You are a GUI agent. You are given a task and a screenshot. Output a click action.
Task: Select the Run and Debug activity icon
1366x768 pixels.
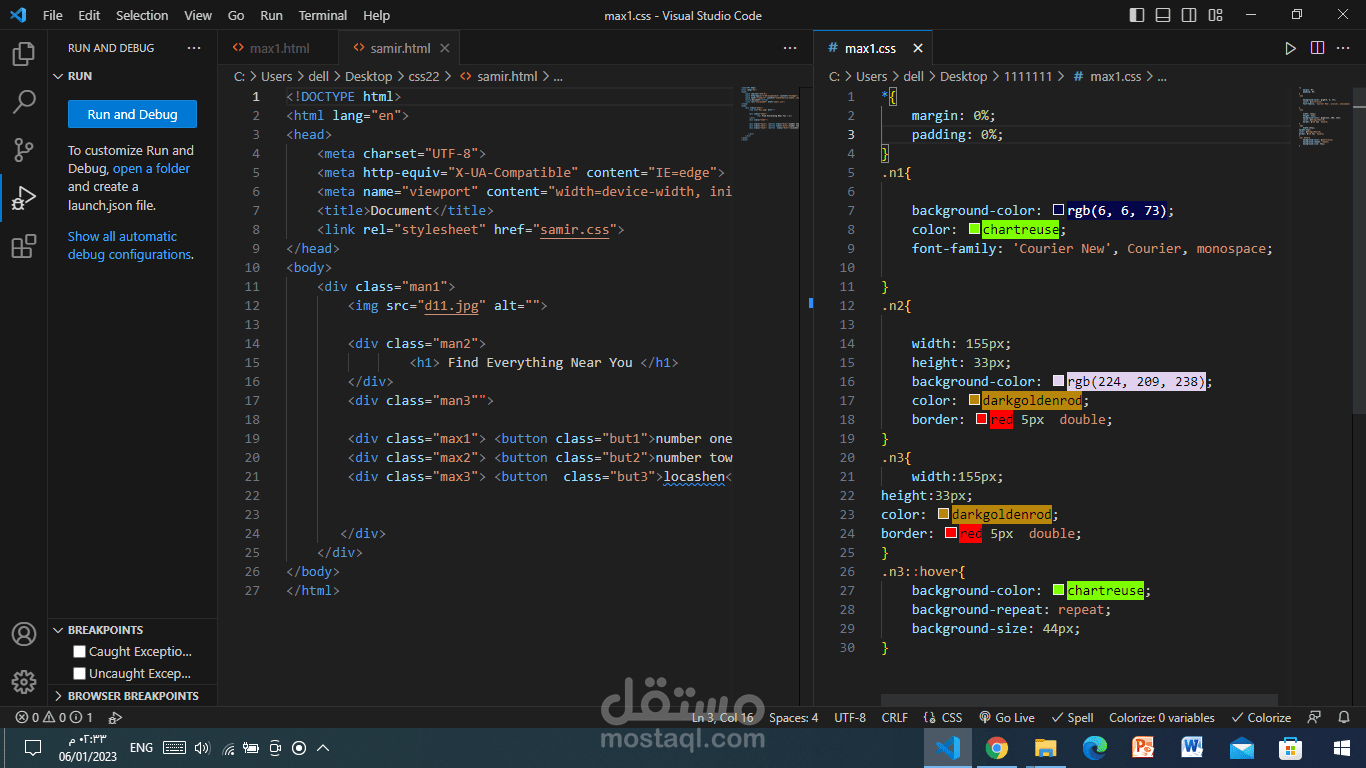pyautogui.click(x=24, y=198)
